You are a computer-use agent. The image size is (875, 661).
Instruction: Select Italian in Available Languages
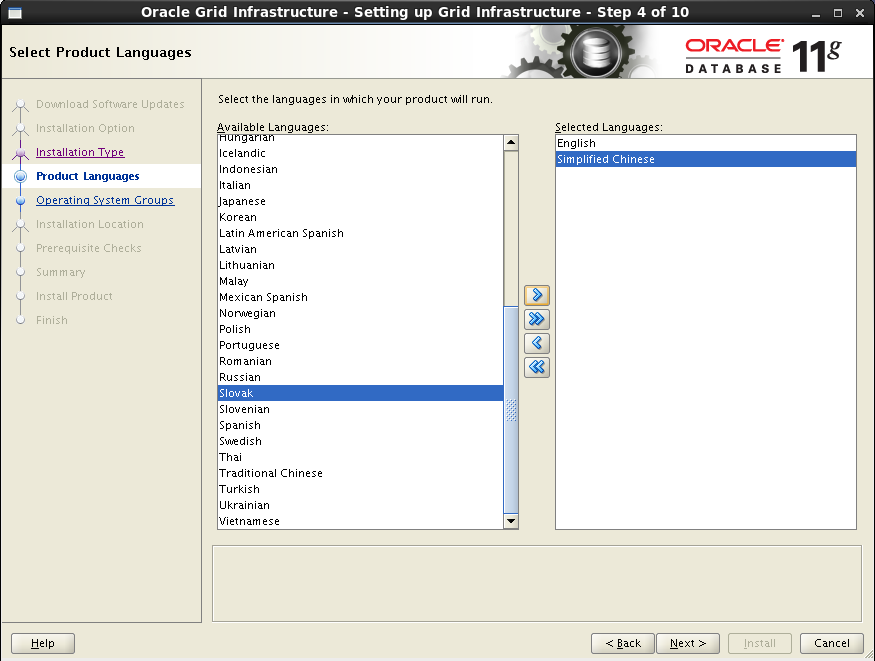click(360, 185)
